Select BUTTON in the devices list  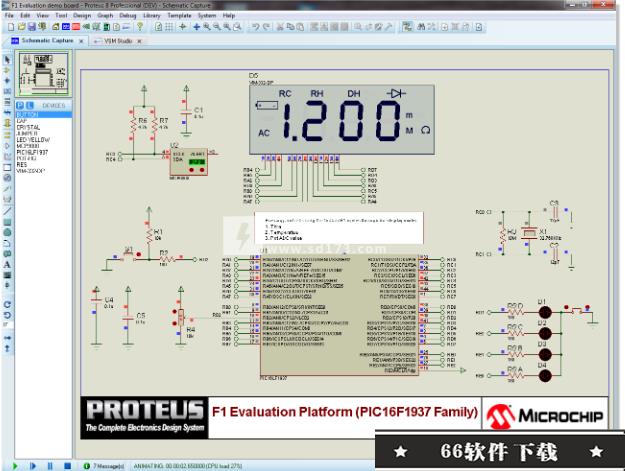[44, 115]
